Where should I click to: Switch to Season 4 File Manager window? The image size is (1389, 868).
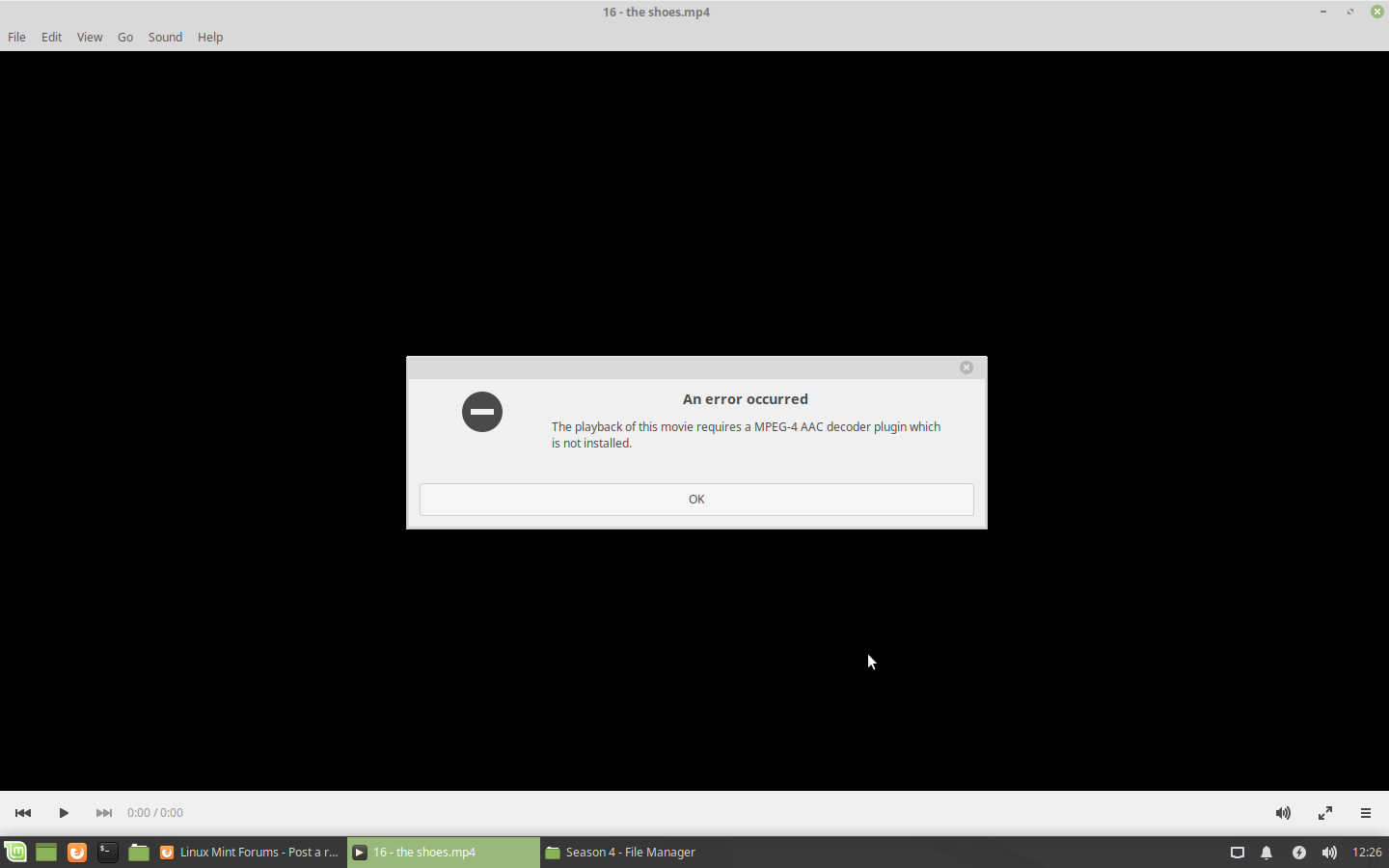tap(637, 853)
